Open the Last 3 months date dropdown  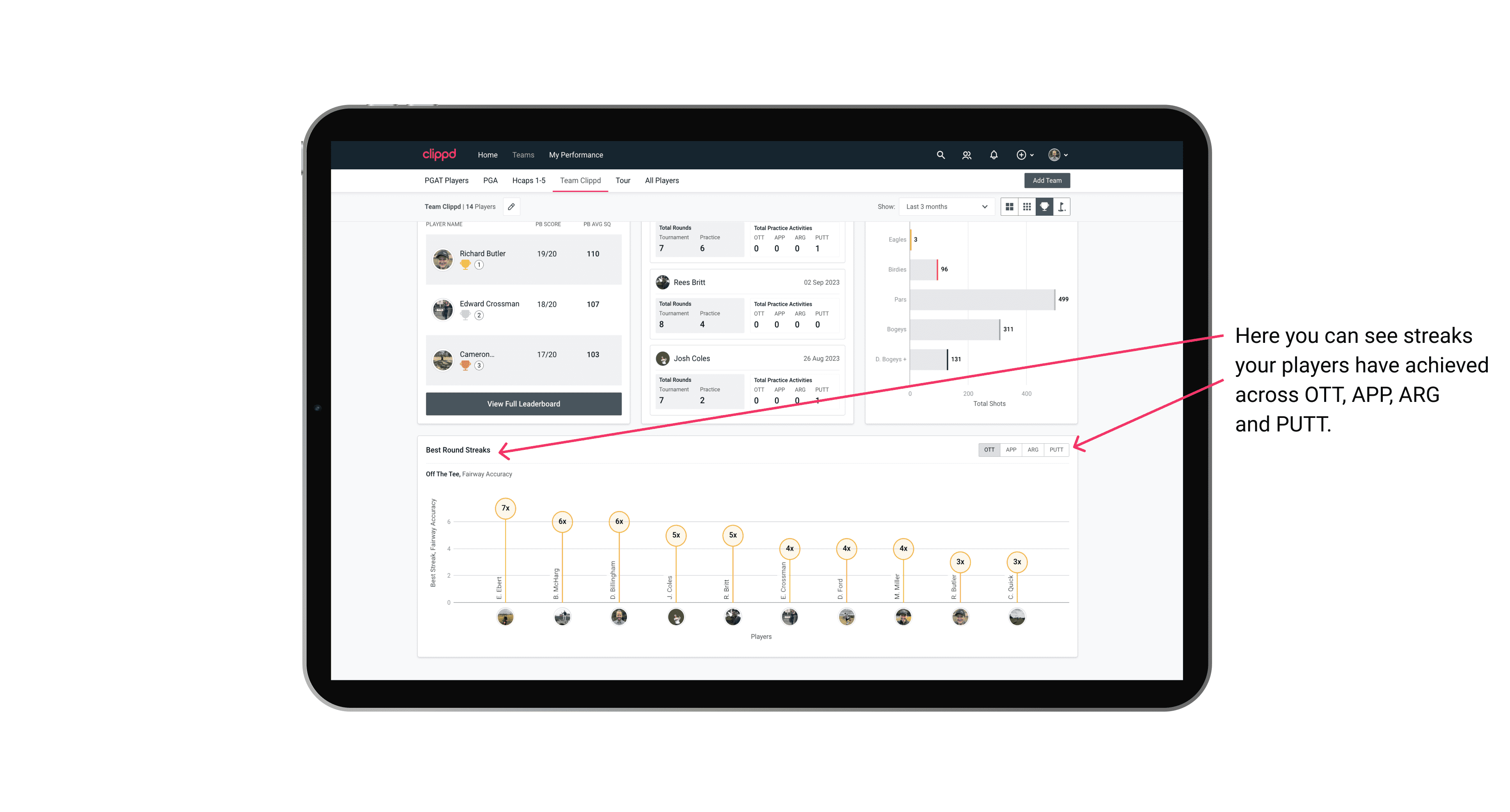945,207
